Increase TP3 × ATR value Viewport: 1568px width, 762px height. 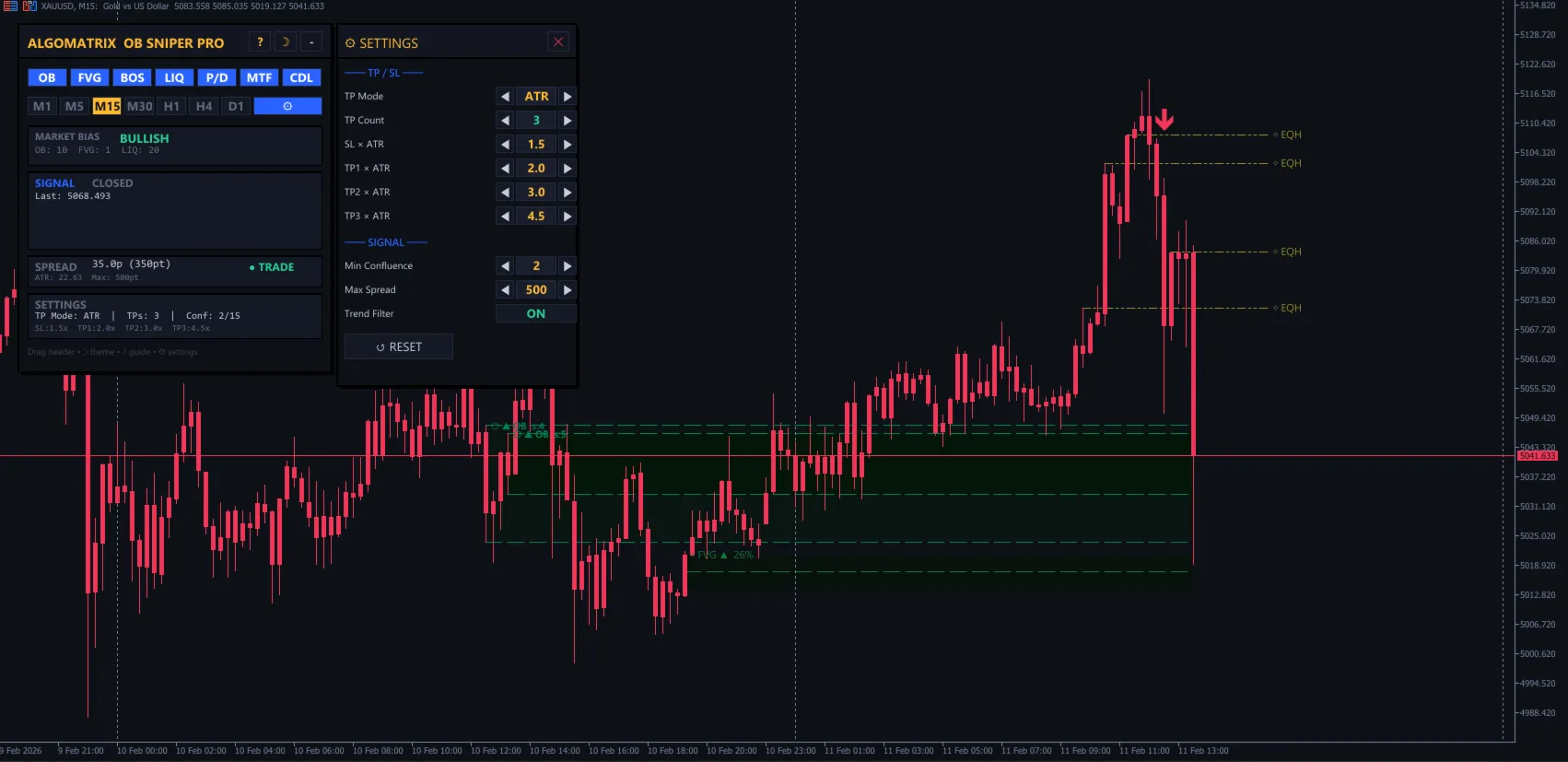coord(568,216)
